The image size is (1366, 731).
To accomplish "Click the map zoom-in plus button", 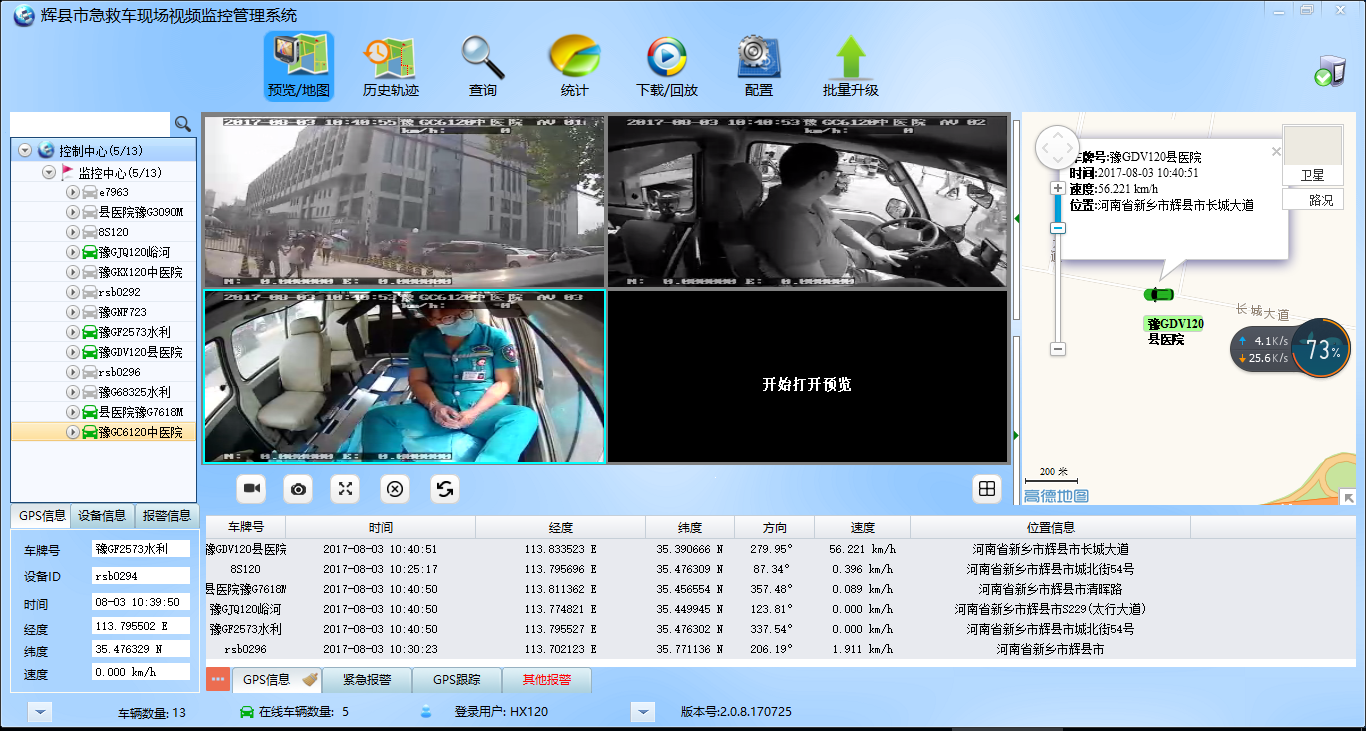I will pyautogui.click(x=1057, y=188).
